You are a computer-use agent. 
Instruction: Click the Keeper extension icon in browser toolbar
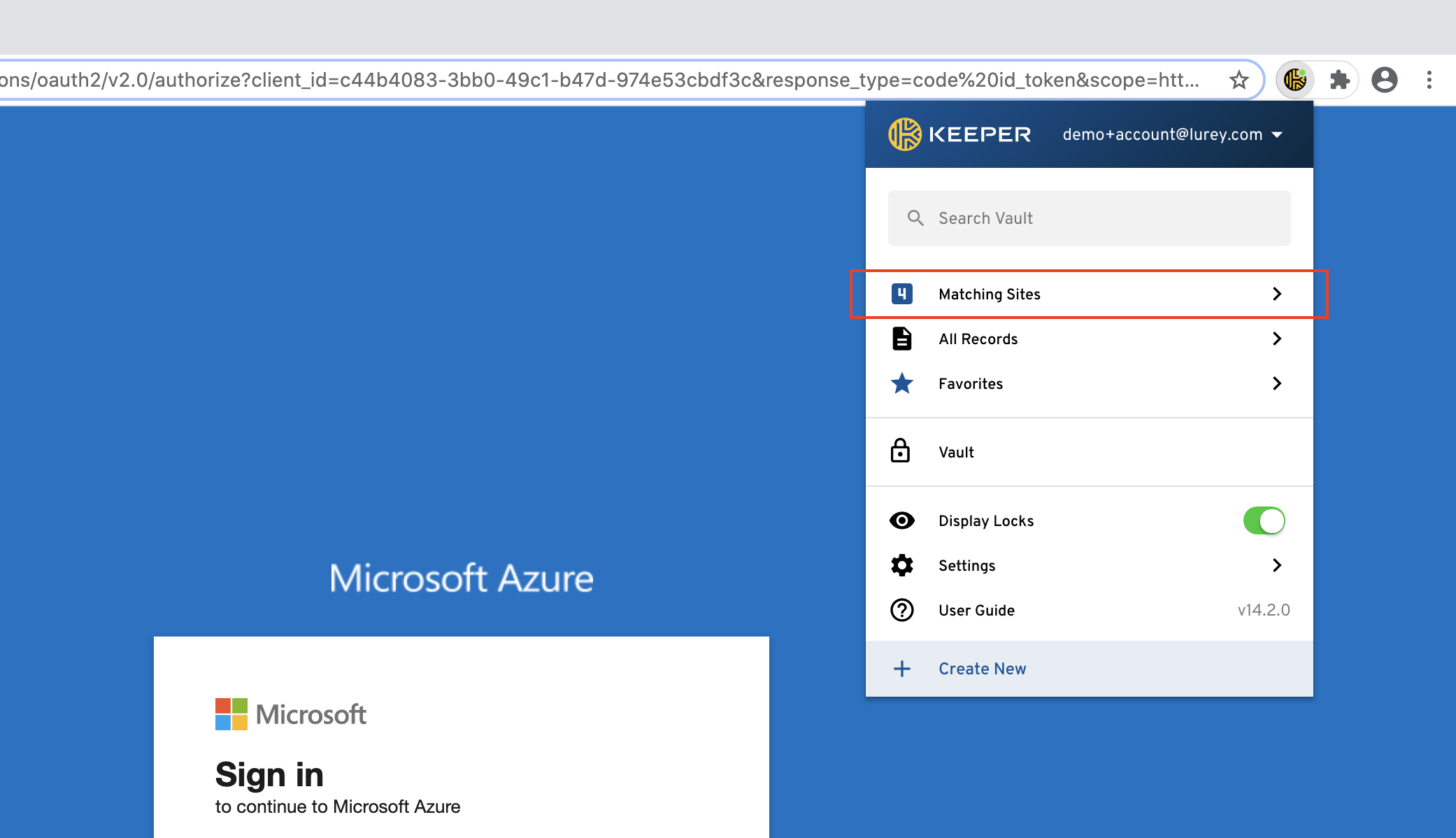[x=1295, y=80]
